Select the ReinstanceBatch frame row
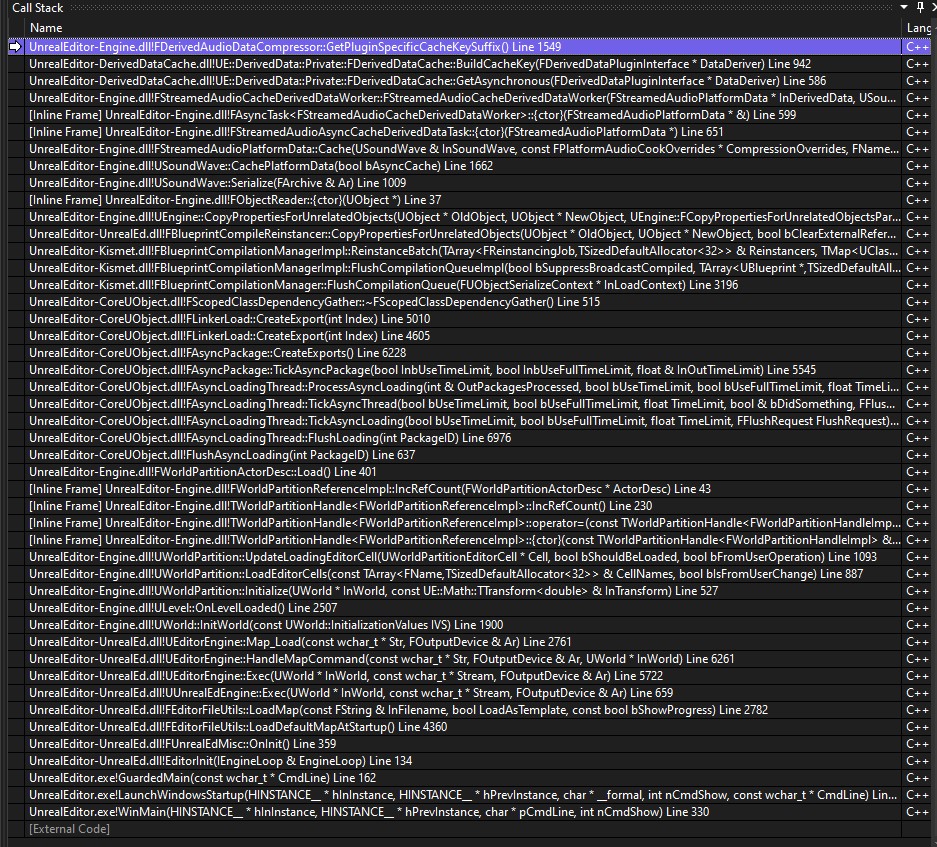The width and height of the screenshot is (937, 847). tap(463, 251)
